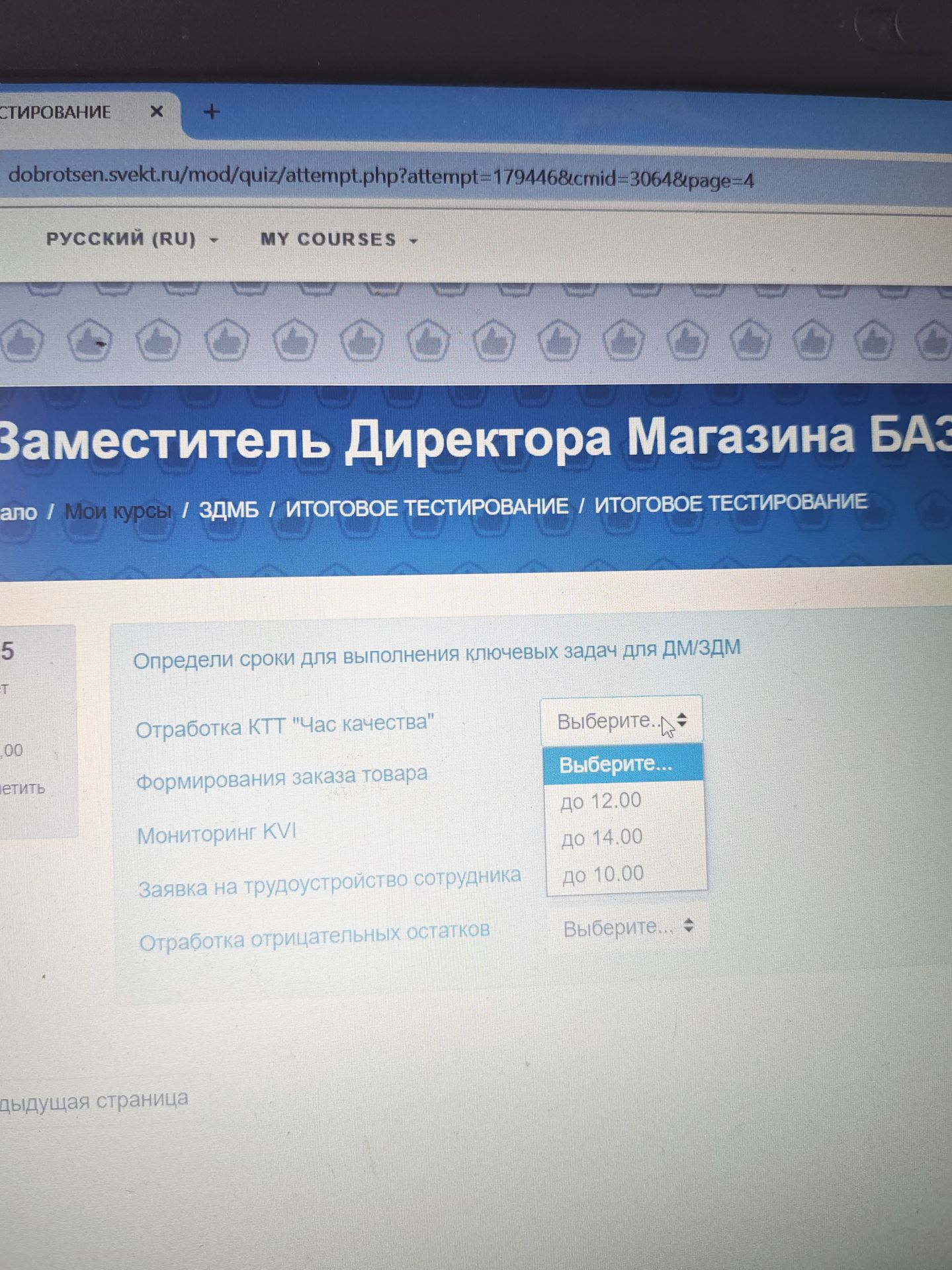Open the Мои курсы breadcrumb link
This screenshot has height=1270, width=952.
click(x=118, y=511)
